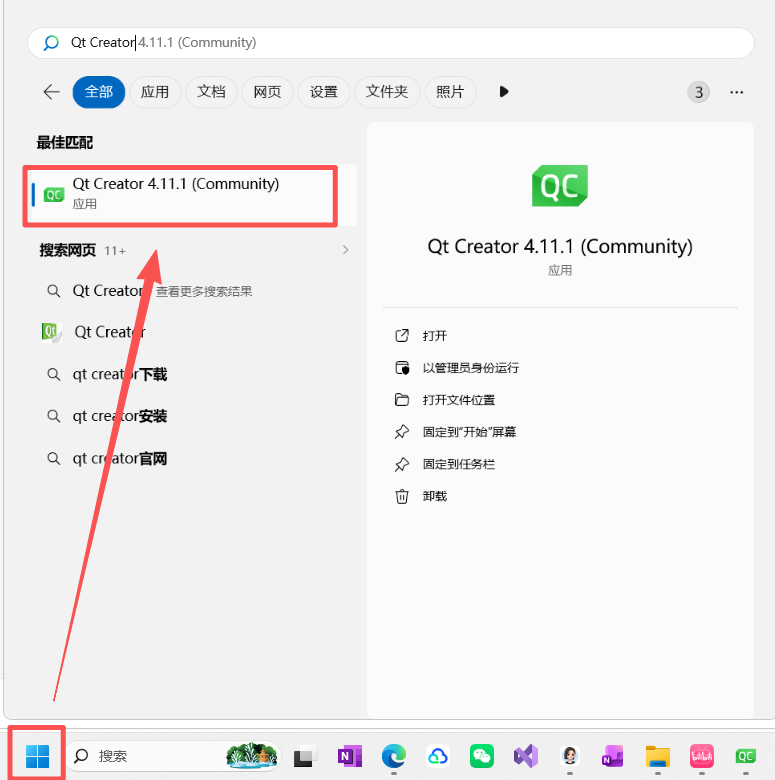Click the taskbar search box
Image resolution: width=775 pixels, height=780 pixels.
click(x=173, y=756)
